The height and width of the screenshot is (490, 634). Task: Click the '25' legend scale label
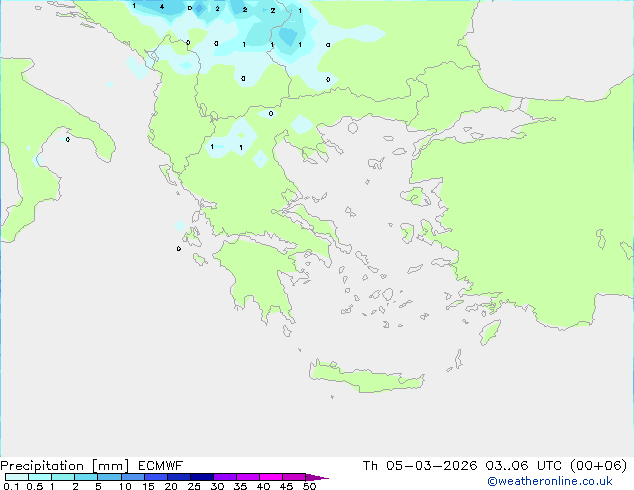click(x=194, y=486)
